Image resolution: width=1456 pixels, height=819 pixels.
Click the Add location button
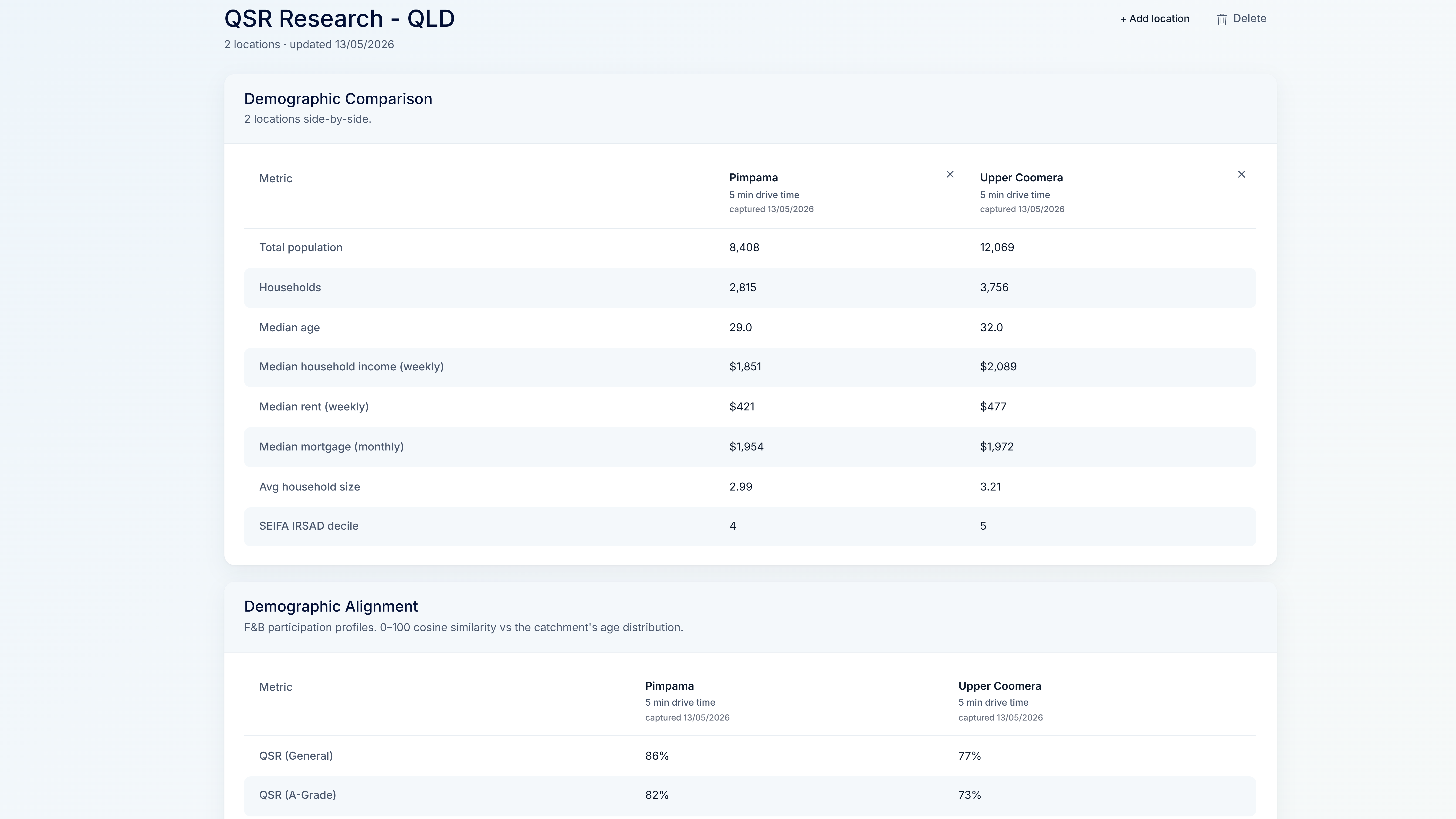(1154, 19)
